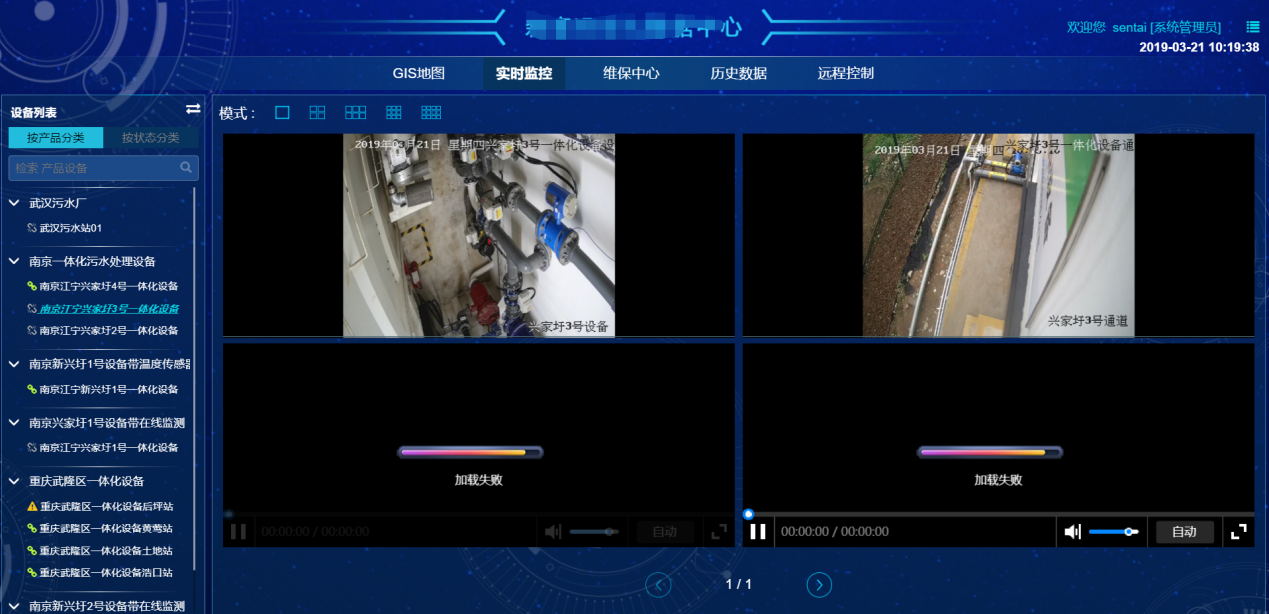Collapse 南京新兴圩2号设备带在线监测 group

[x=14, y=606]
